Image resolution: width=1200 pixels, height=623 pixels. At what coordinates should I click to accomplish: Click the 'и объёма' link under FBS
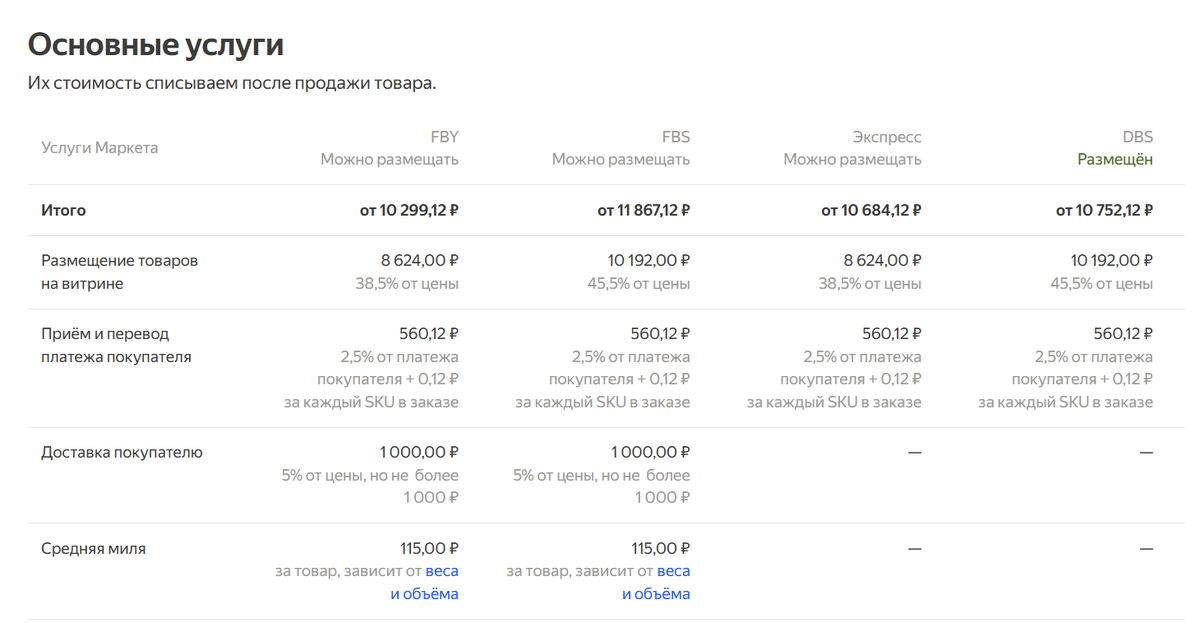(655, 594)
